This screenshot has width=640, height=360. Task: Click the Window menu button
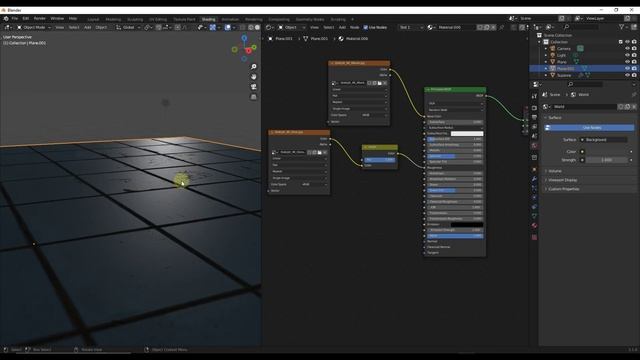click(x=57, y=19)
